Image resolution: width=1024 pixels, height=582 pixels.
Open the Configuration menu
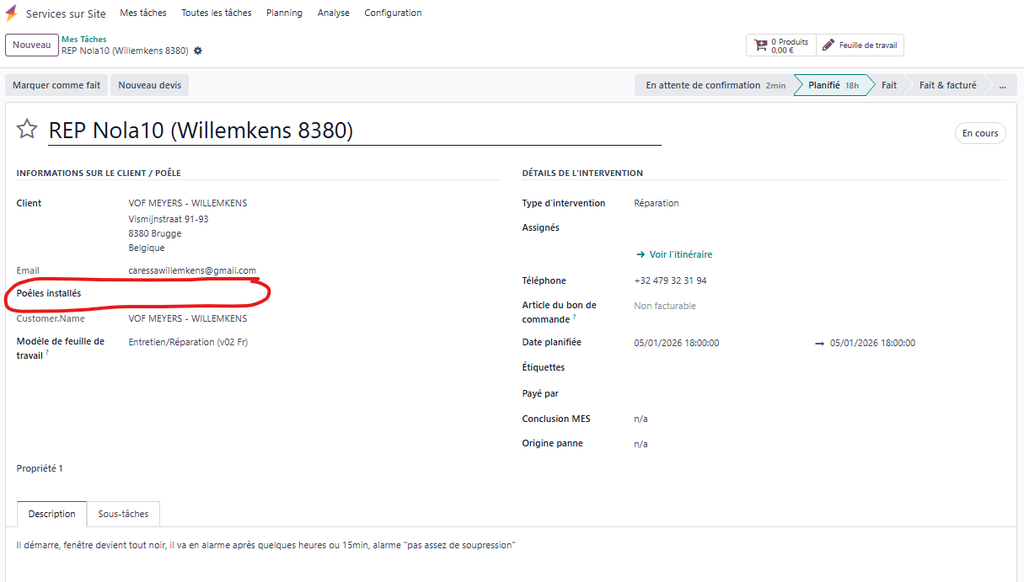392,13
